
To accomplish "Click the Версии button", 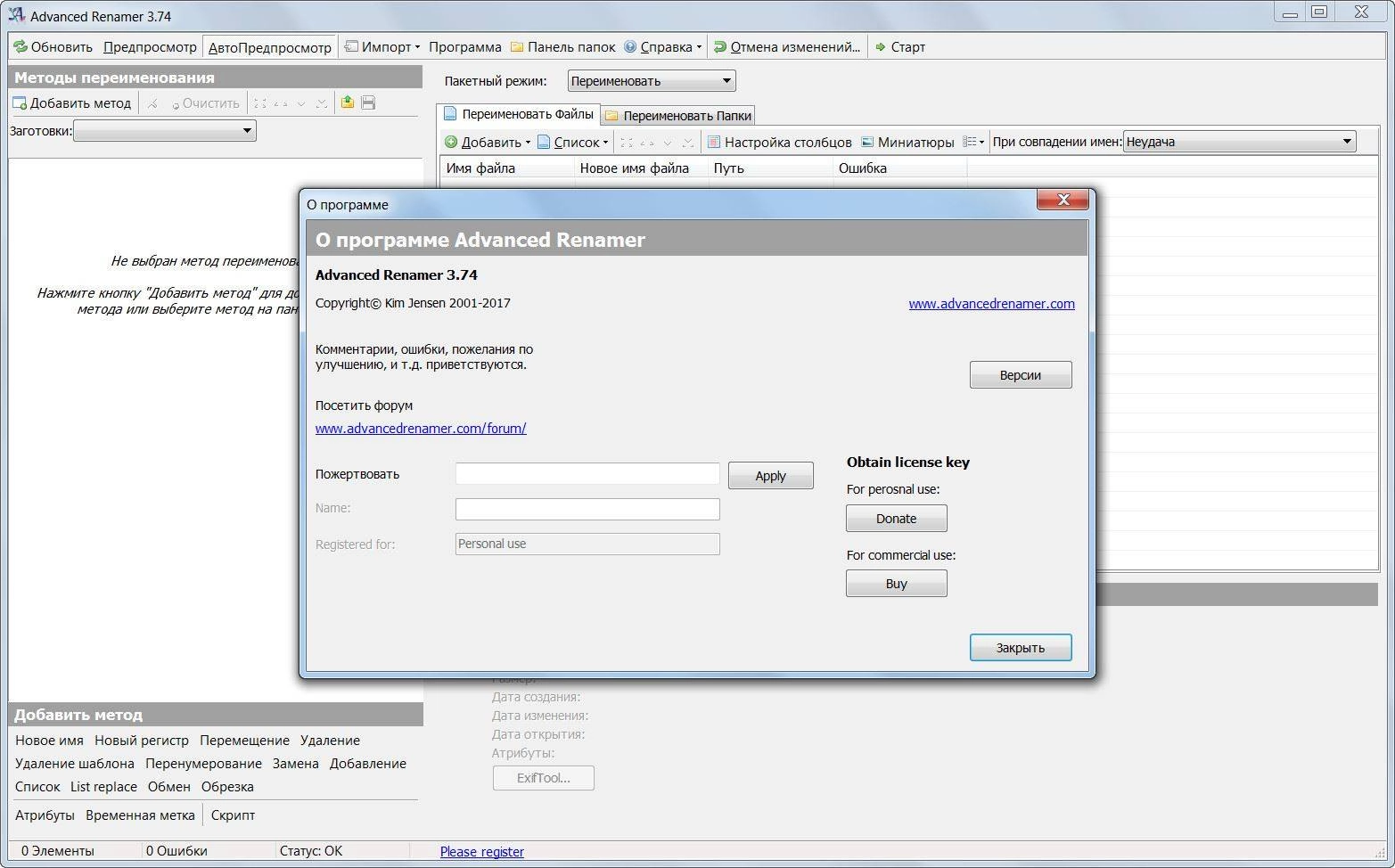I will point(1021,375).
